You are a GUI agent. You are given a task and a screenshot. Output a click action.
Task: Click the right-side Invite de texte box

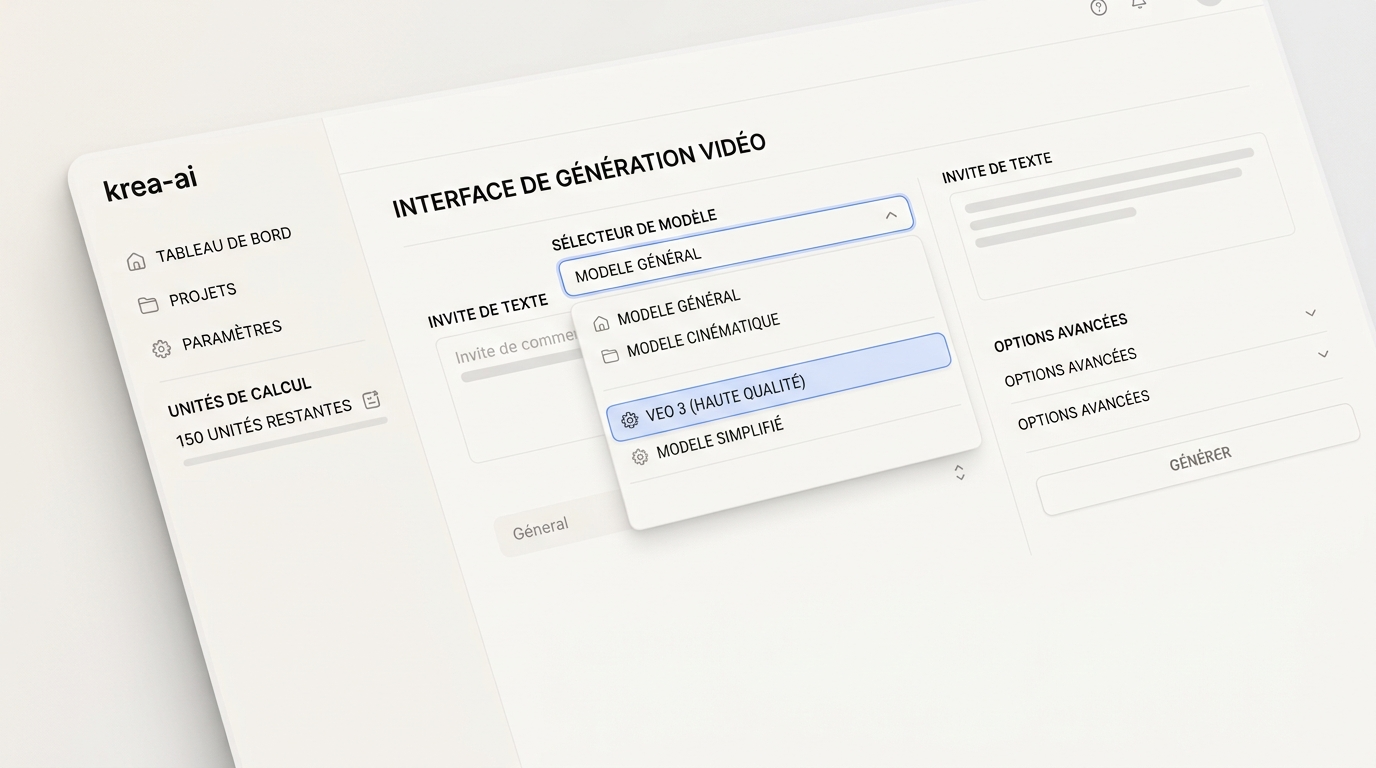coord(1120,216)
